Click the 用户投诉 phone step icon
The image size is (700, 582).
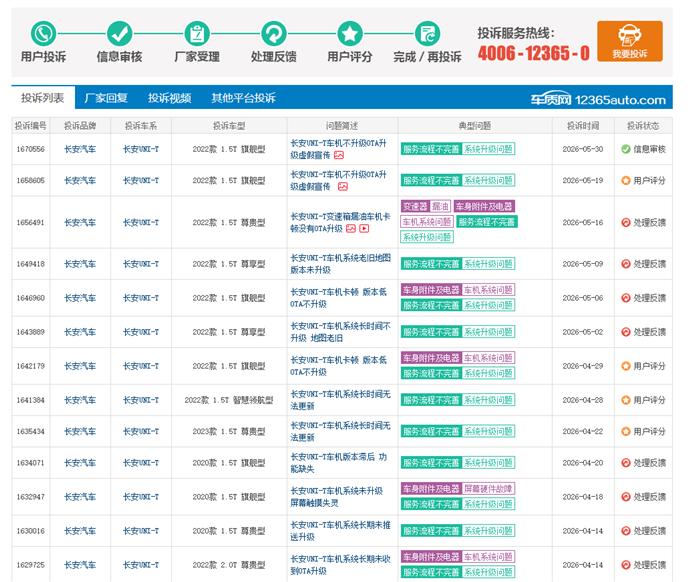point(43,33)
